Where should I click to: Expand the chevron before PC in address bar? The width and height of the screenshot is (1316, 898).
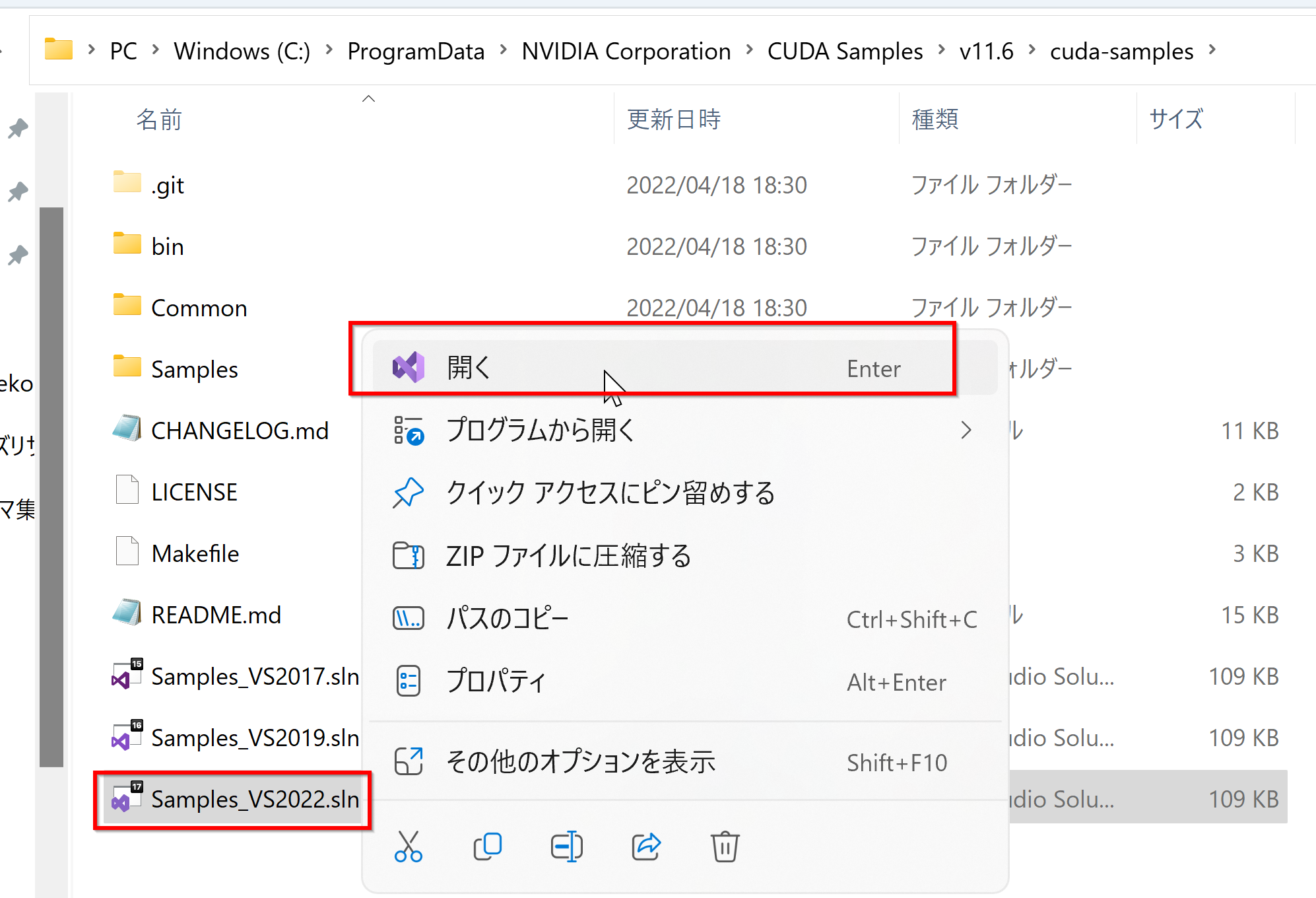92,50
